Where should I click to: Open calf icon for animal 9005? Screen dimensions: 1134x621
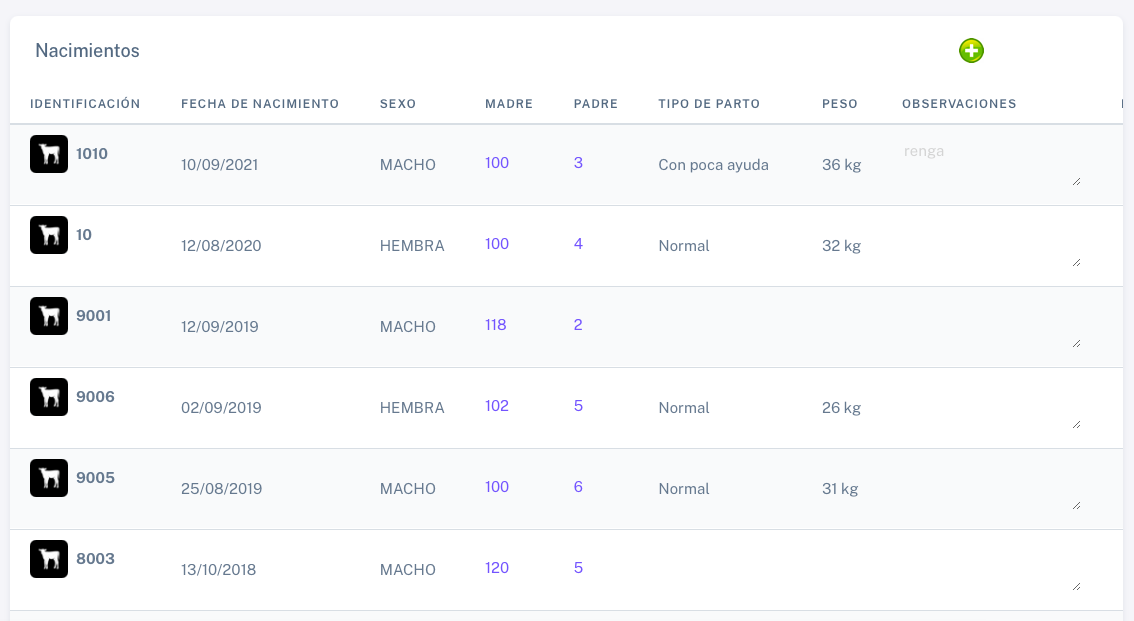[x=49, y=478]
